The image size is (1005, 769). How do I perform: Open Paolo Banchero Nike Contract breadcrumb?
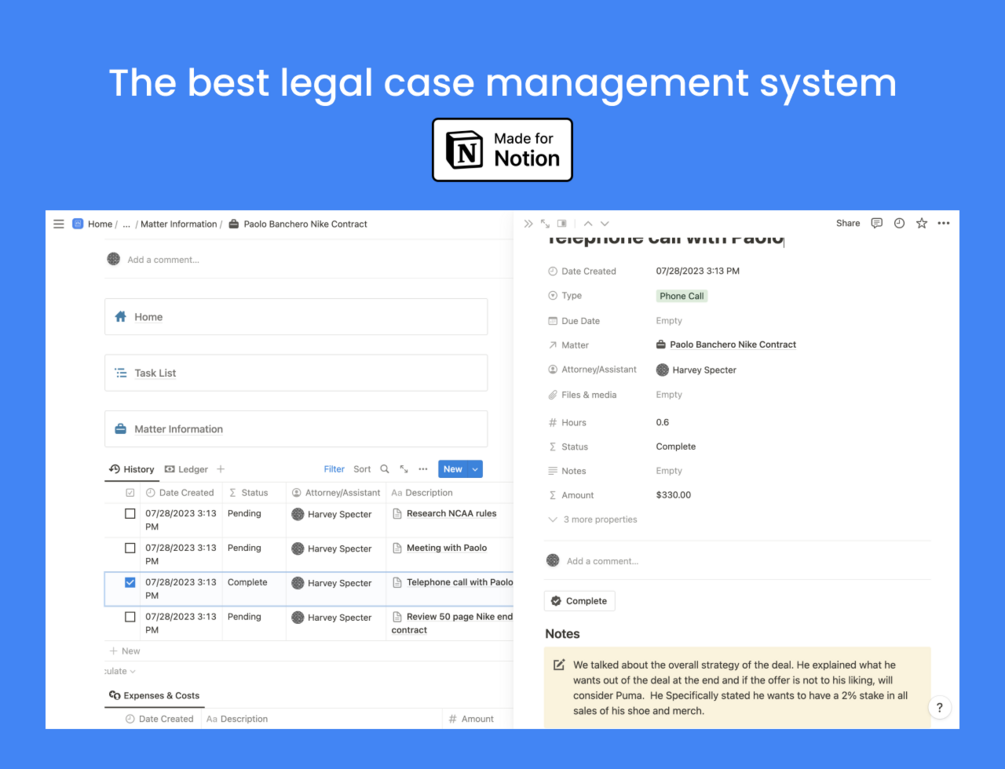coord(298,224)
